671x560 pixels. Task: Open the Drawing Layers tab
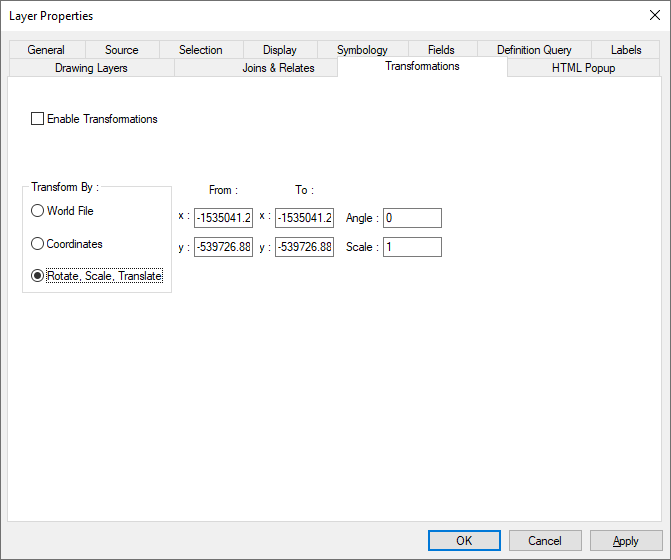click(91, 68)
